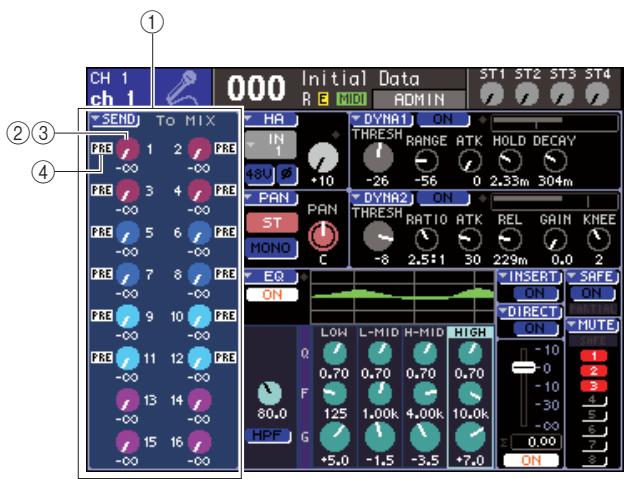626x479 pixels.
Task: Click the ST2 level knob
Action: [527, 94]
